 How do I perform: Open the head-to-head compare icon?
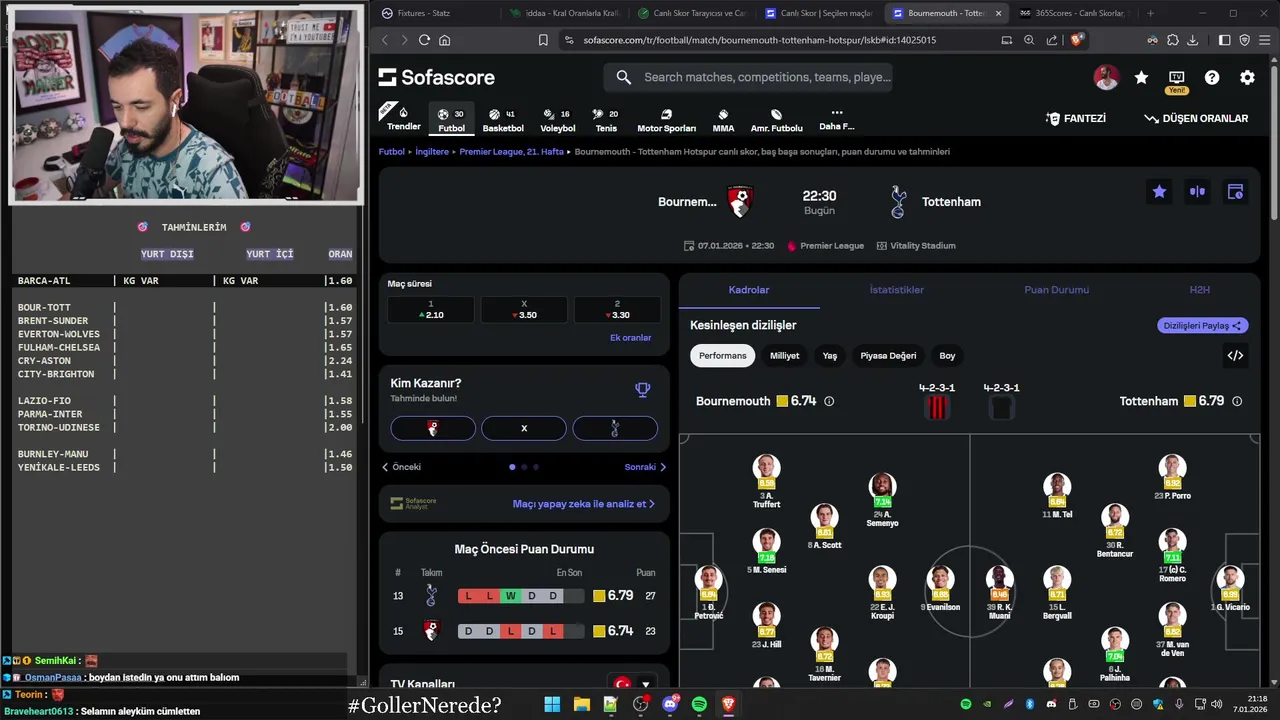[1197, 192]
